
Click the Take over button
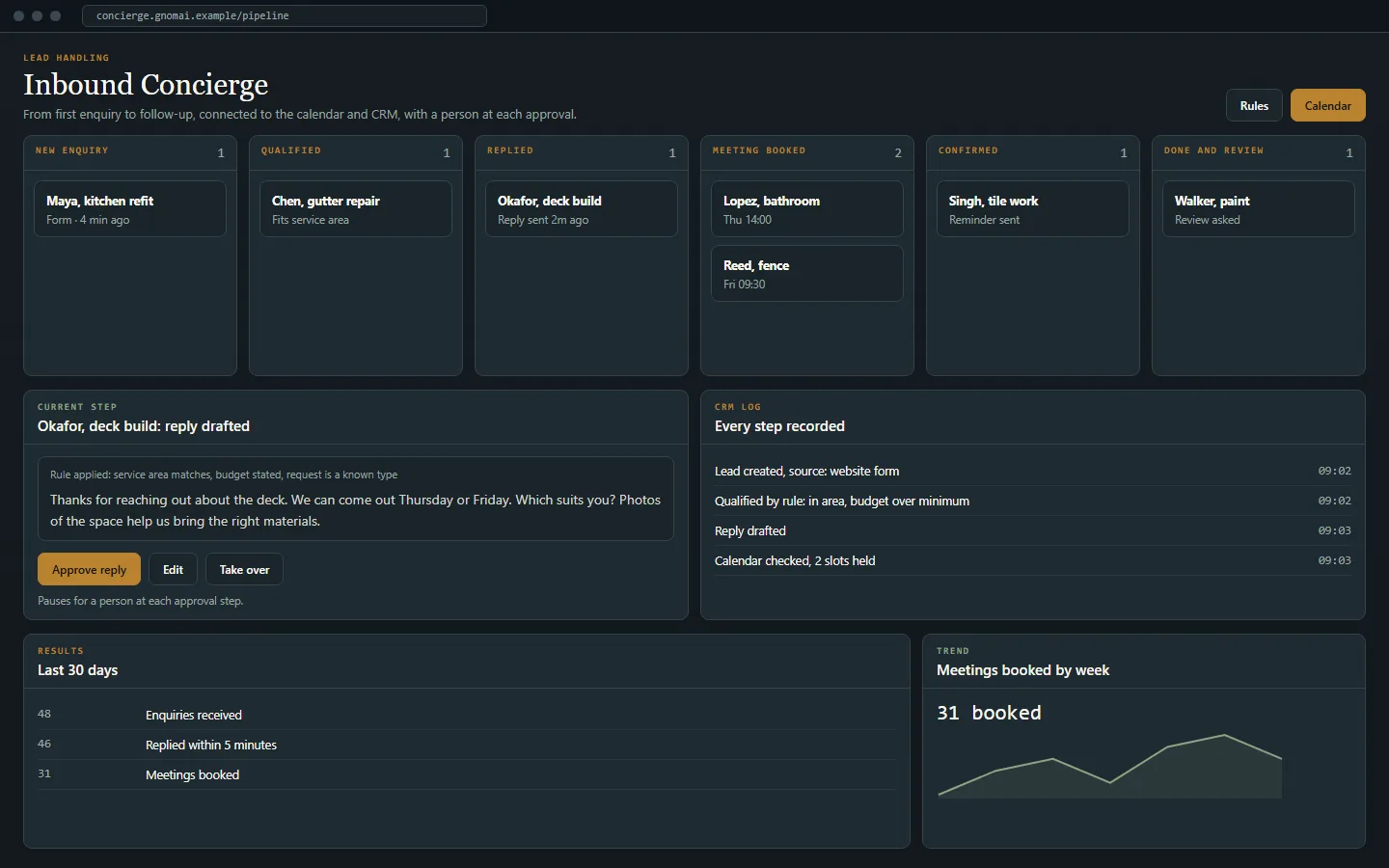pos(244,569)
